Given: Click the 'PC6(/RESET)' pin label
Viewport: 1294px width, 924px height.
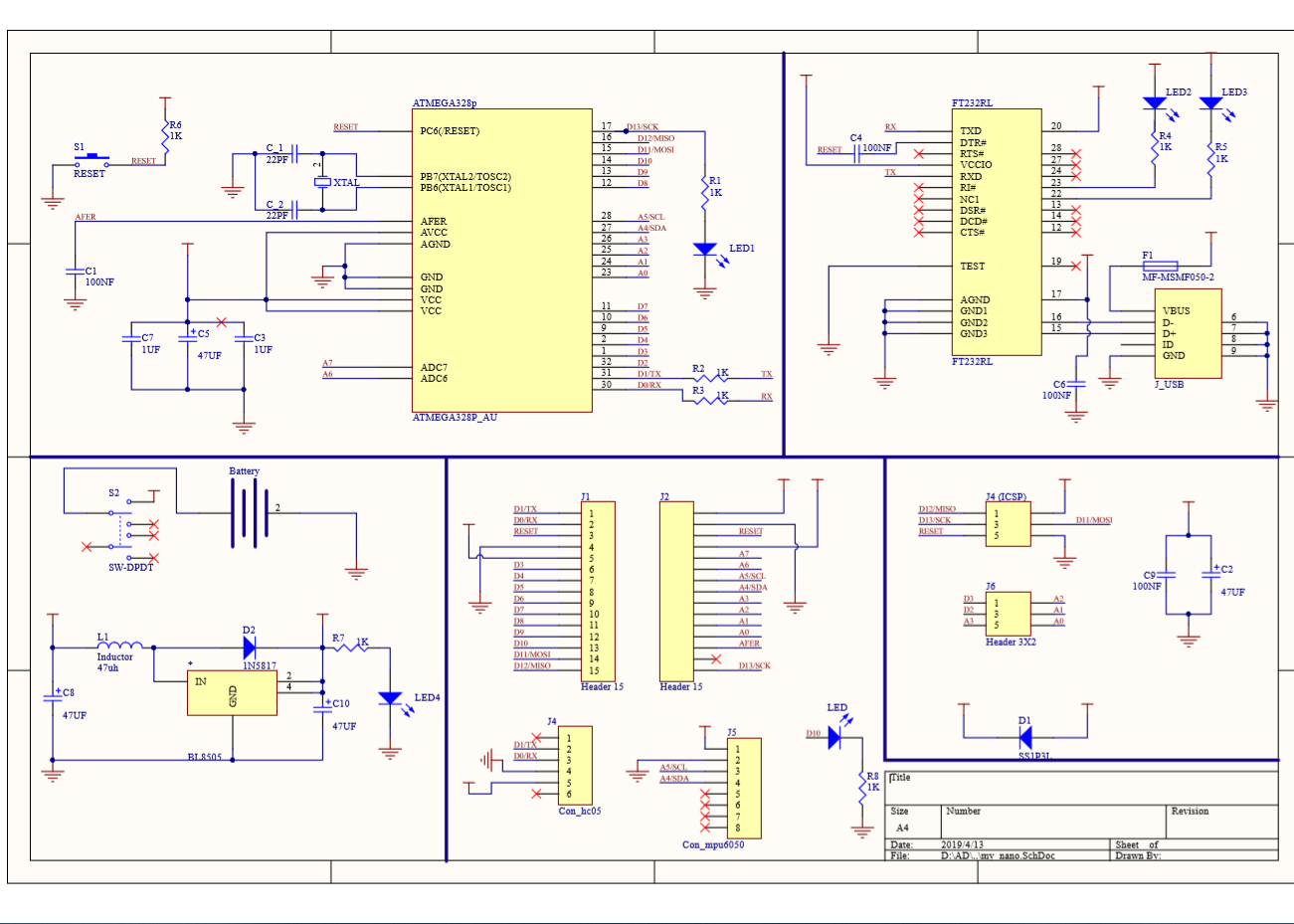Looking at the screenshot, I should (x=450, y=131).
